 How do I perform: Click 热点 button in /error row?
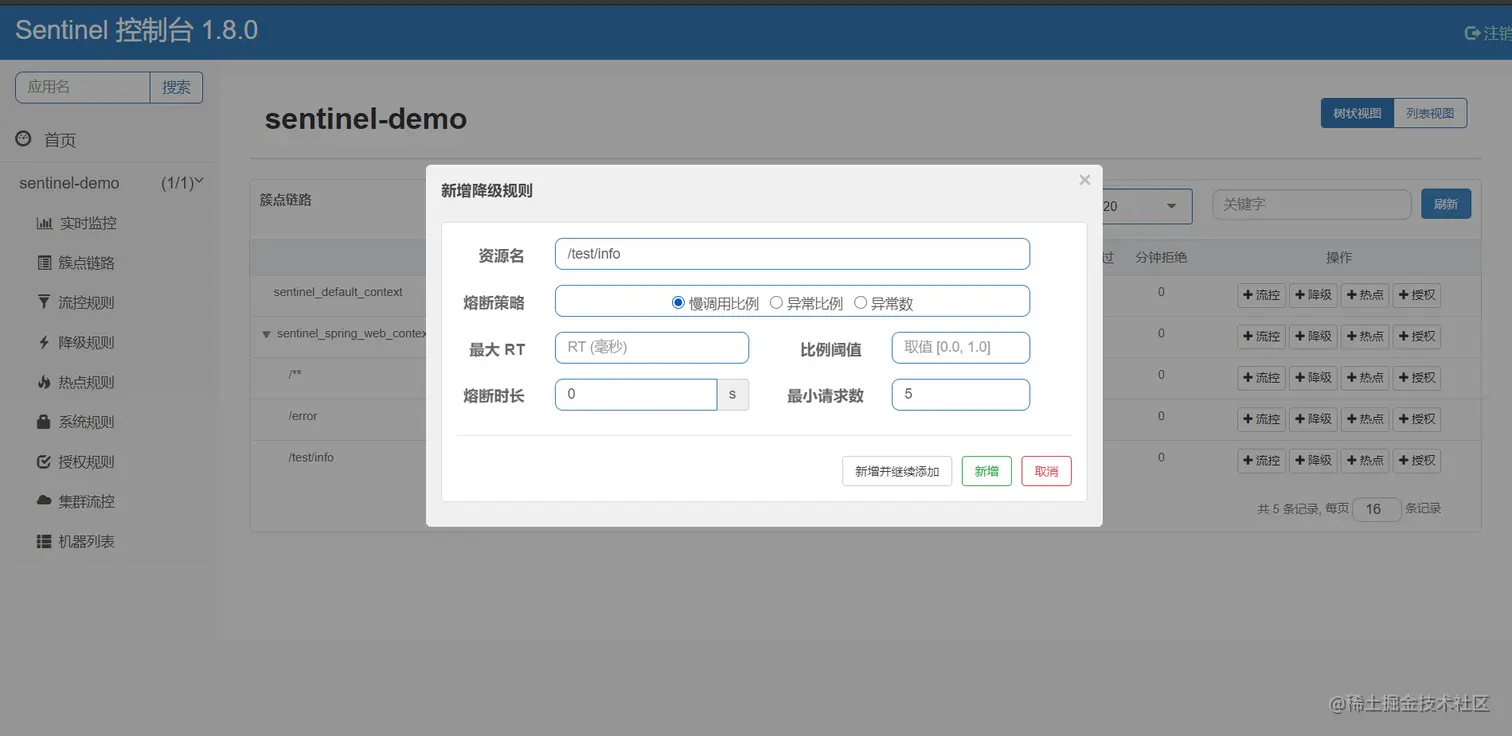coord(1365,419)
